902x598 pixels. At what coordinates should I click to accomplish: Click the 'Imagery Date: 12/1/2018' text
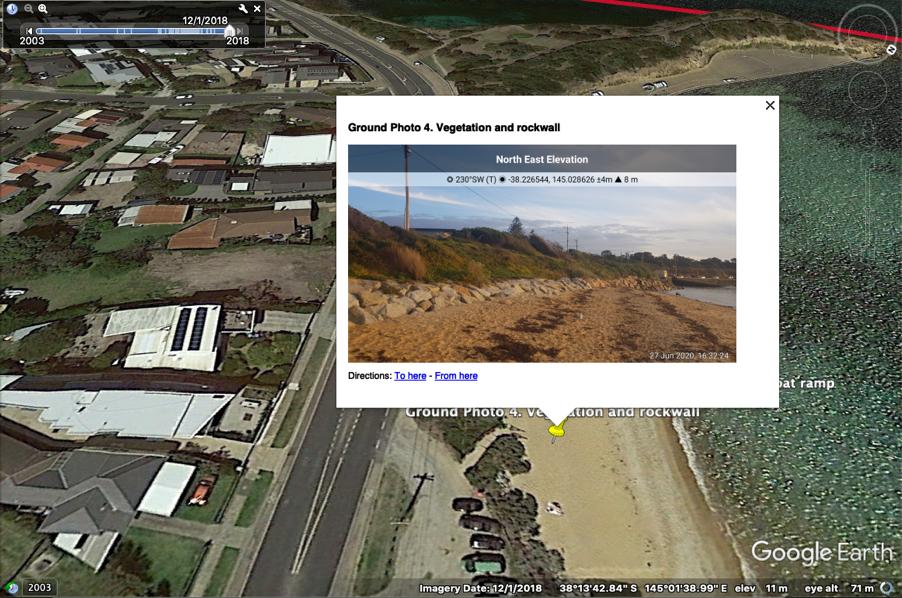coord(480,588)
